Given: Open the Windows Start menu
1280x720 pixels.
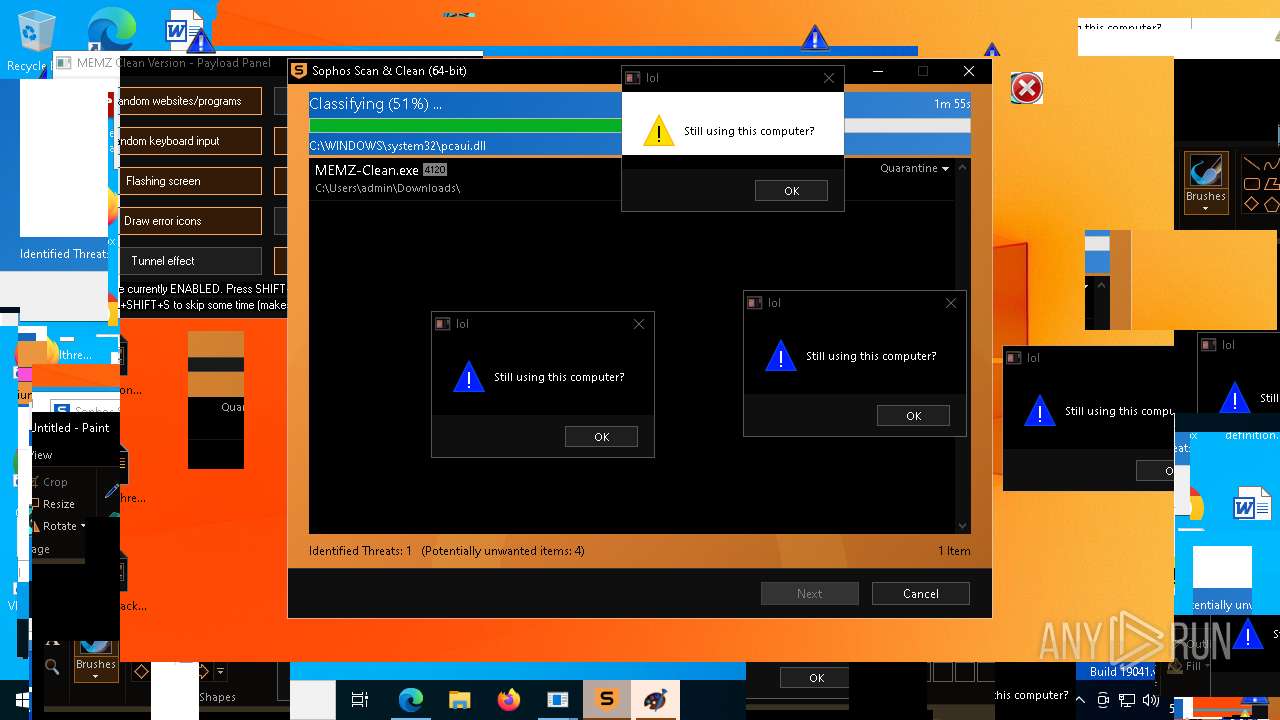Looking at the screenshot, I should 22,700.
